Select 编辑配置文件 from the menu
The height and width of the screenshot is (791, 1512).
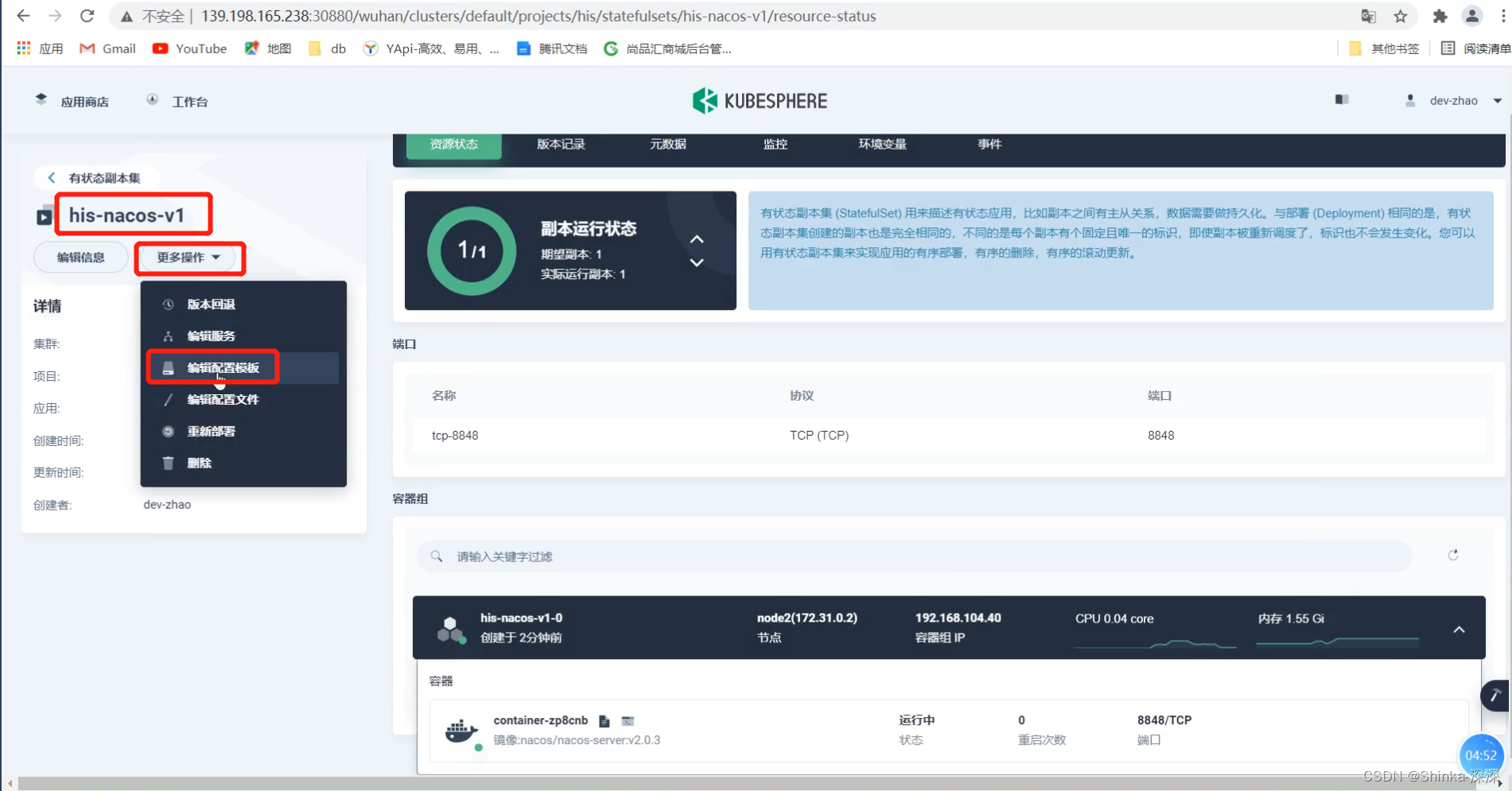tap(243, 400)
